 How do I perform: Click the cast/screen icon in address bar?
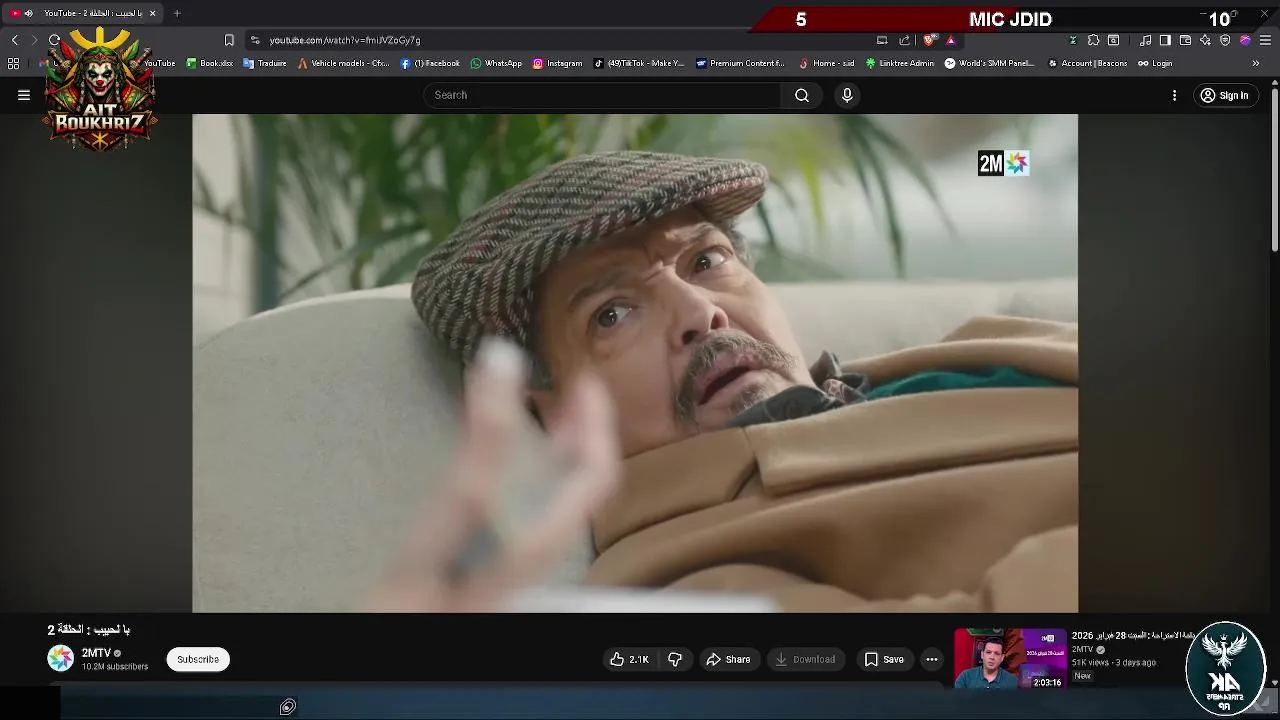point(882,40)
